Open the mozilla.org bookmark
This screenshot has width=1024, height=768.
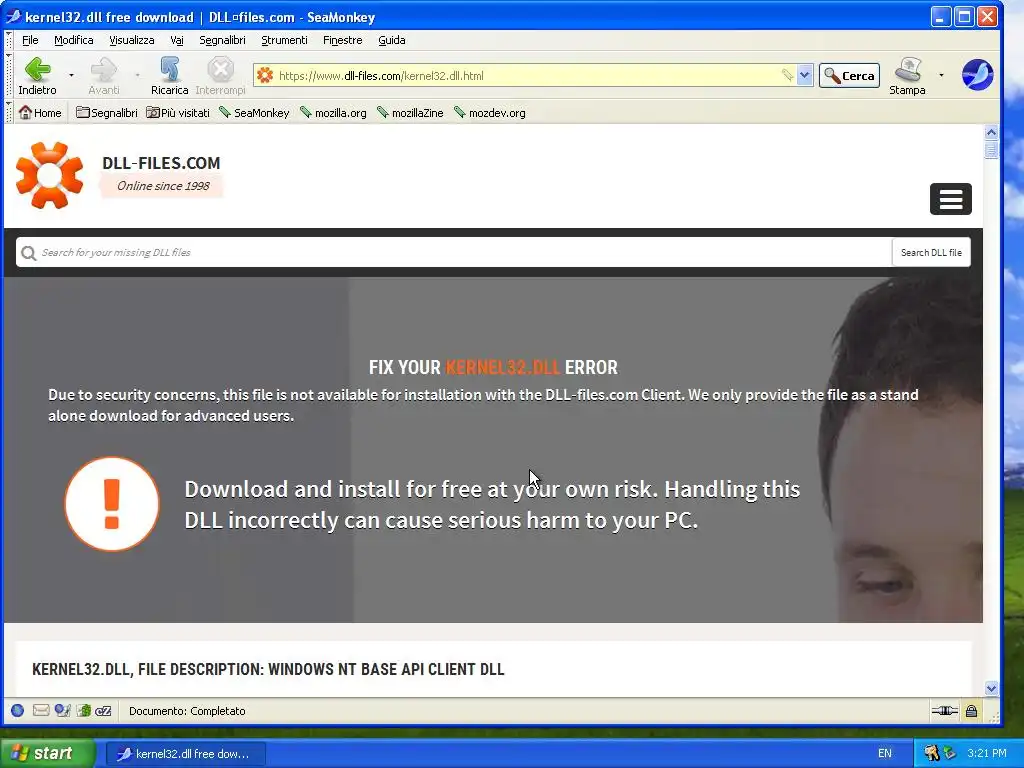coord(334,112)
